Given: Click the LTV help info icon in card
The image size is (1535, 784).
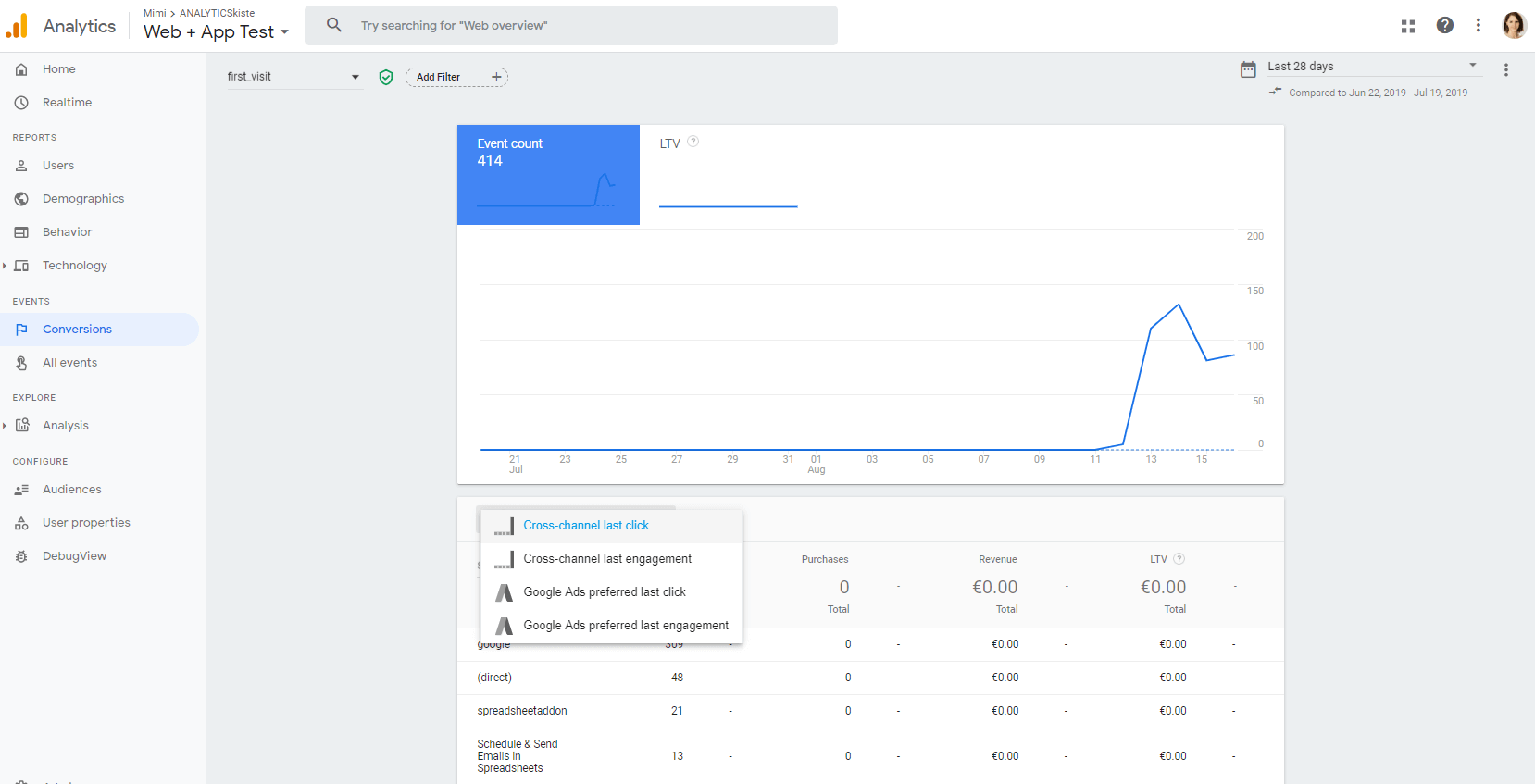Looking at the screenshot, I should (x=693, y=143).
